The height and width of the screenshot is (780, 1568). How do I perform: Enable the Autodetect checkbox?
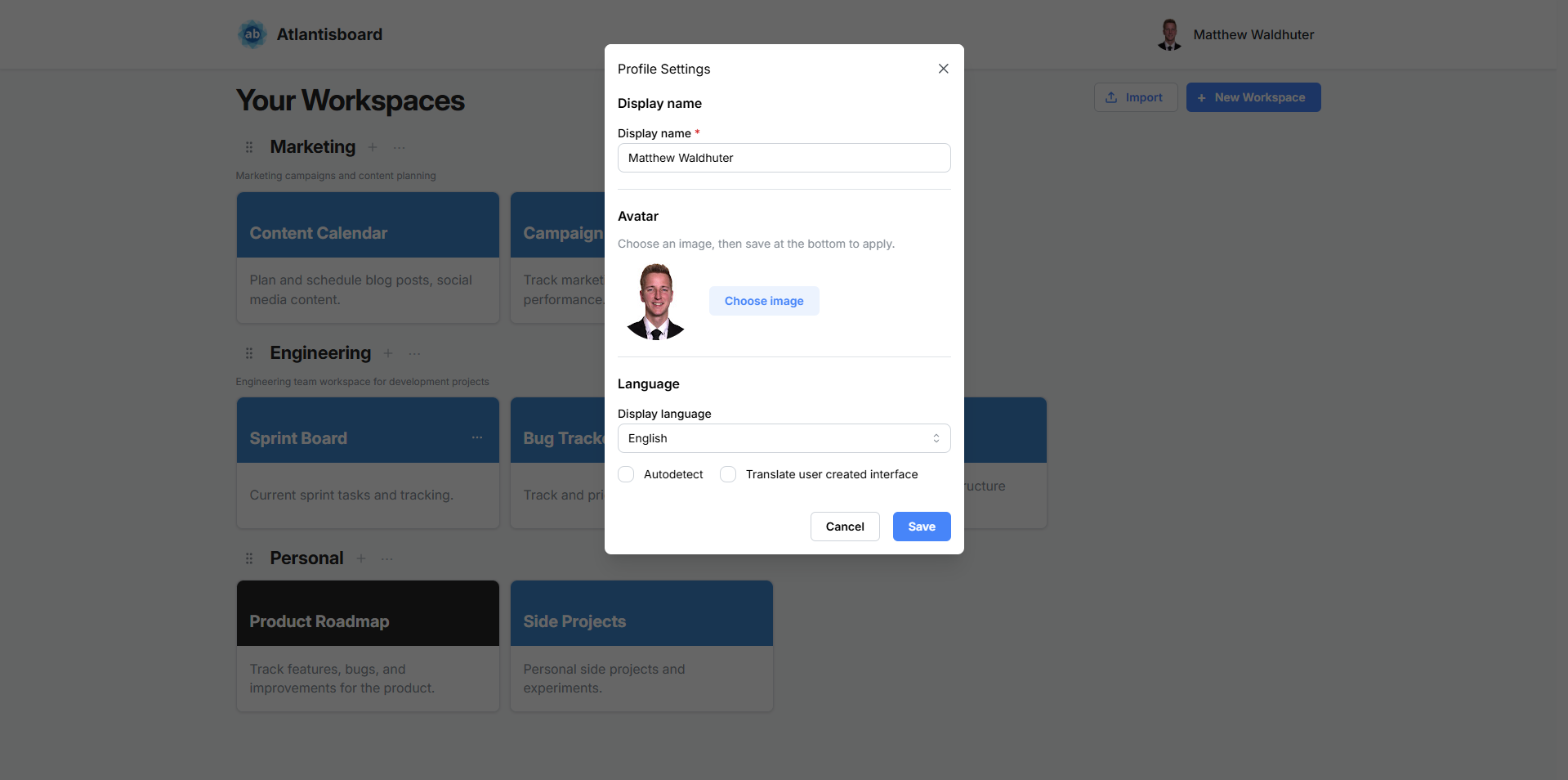pos(626,474)
